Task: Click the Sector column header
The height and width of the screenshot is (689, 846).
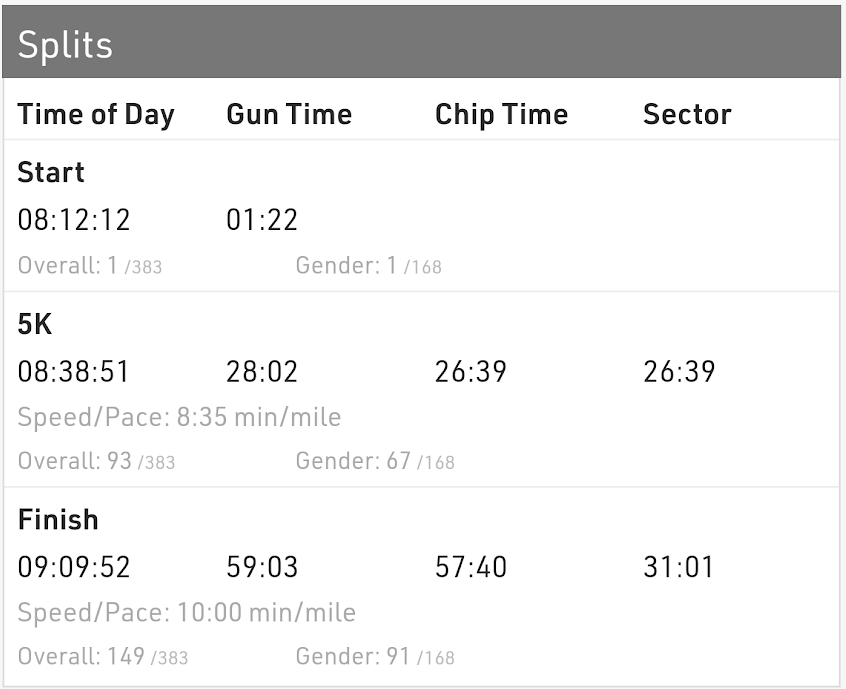Action: coord(687,114)
